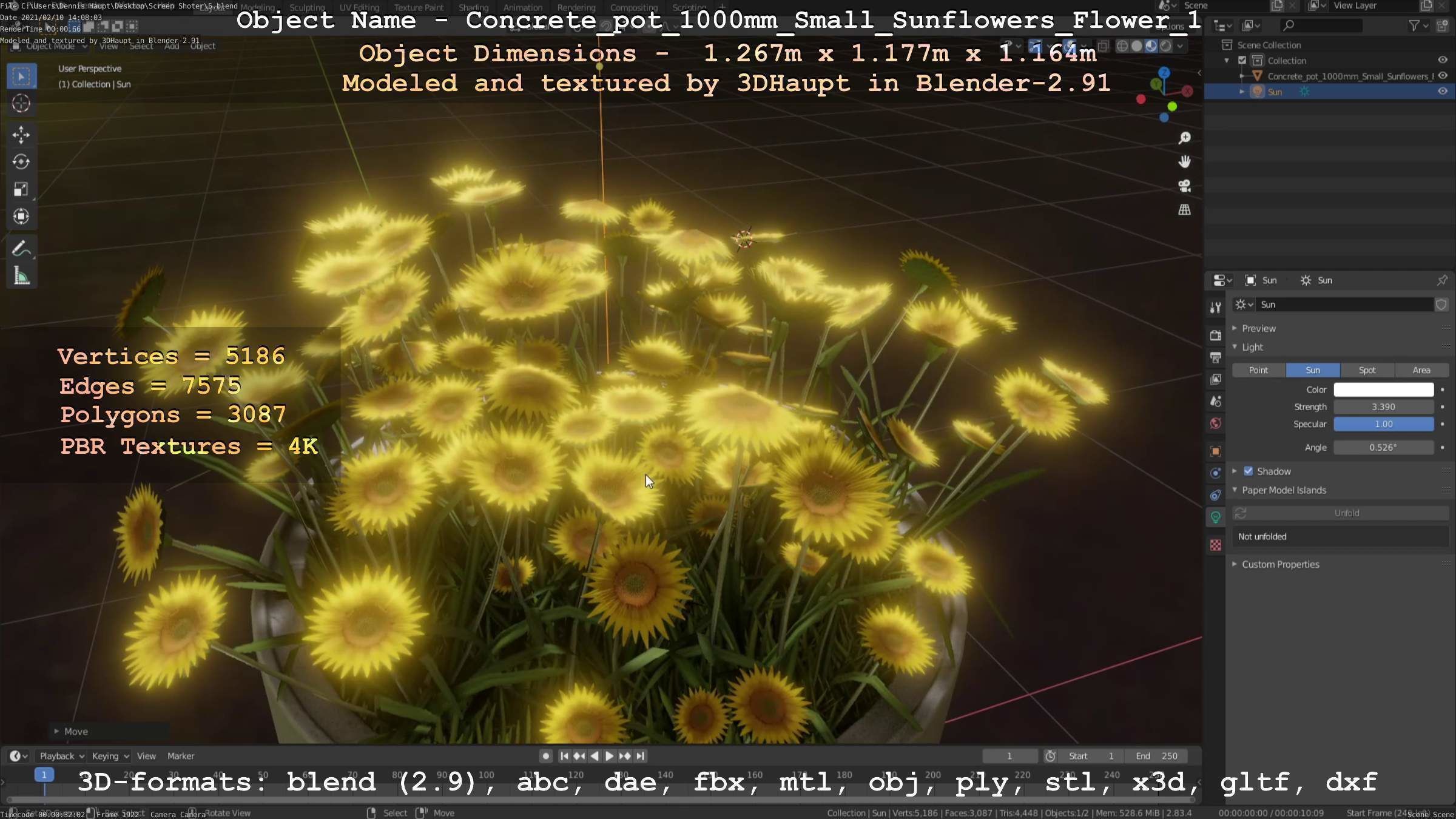Open the Output properties tab
This screenshot has height=819, width=1456.
coord(1215,357)
